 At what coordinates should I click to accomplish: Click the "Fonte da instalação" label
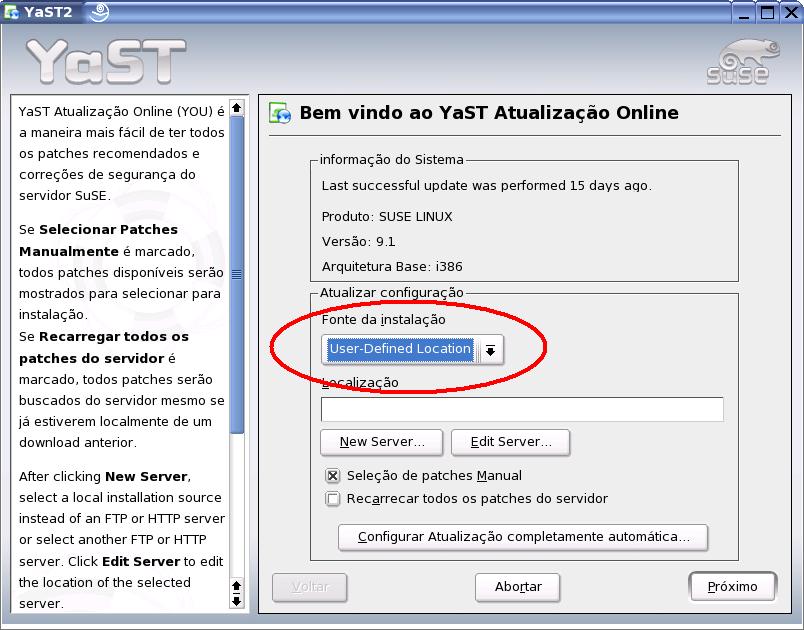(384, 320)
